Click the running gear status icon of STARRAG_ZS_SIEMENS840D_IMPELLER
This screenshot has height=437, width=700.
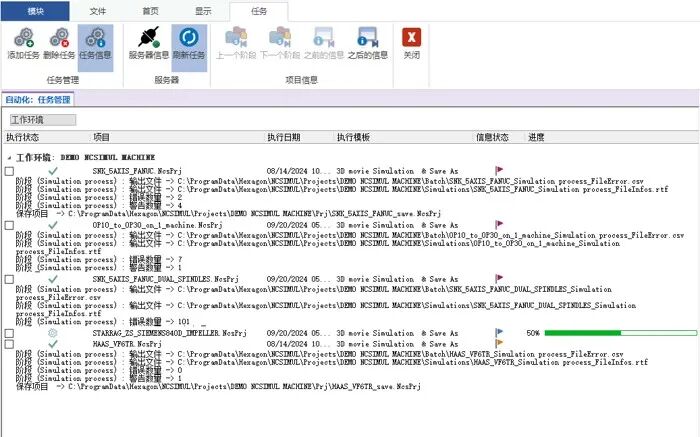pos(53,333)
